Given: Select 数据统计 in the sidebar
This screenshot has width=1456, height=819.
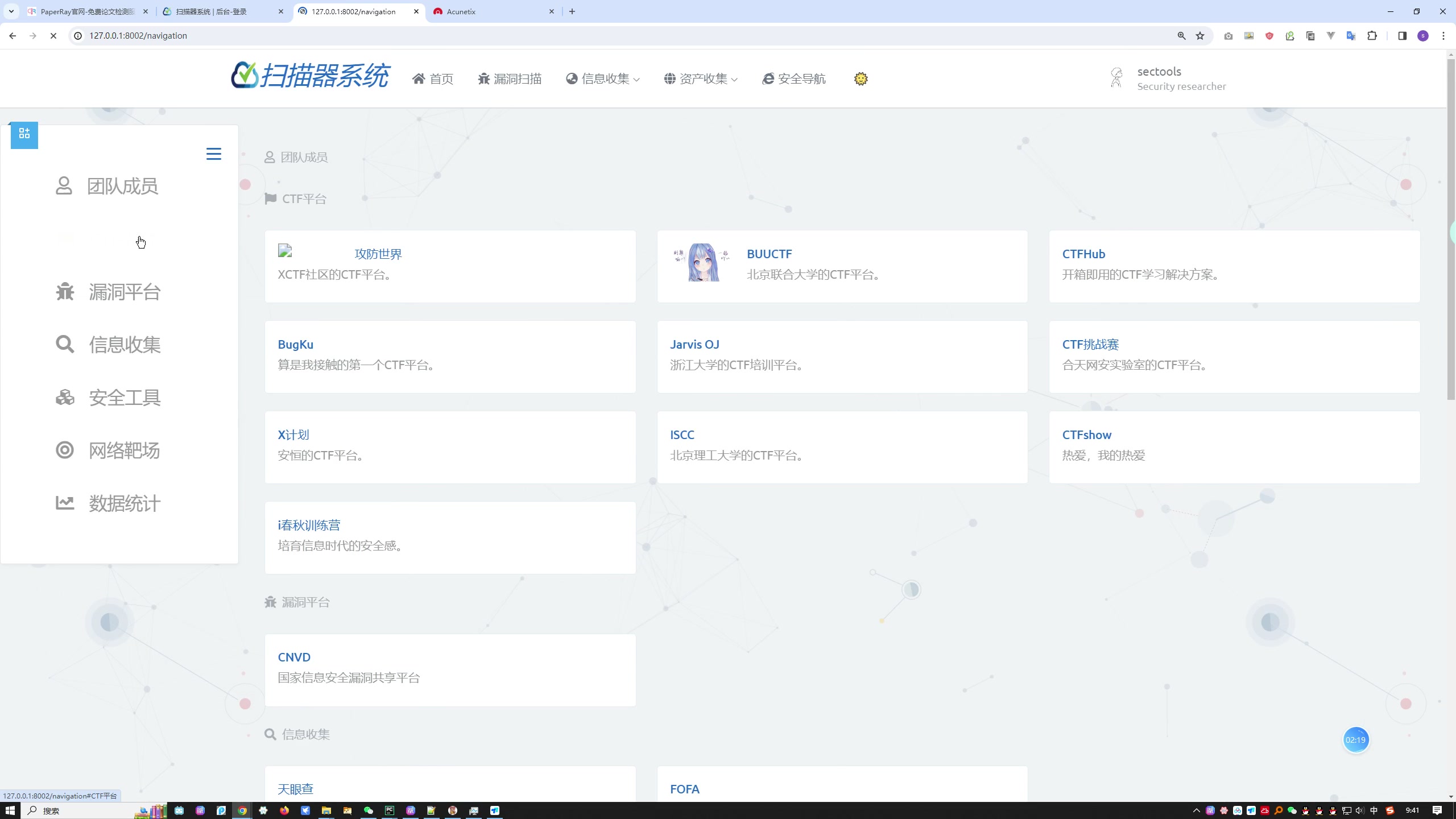Looking at the screenshot, I should pyautogui.click(x=108, y=503).
